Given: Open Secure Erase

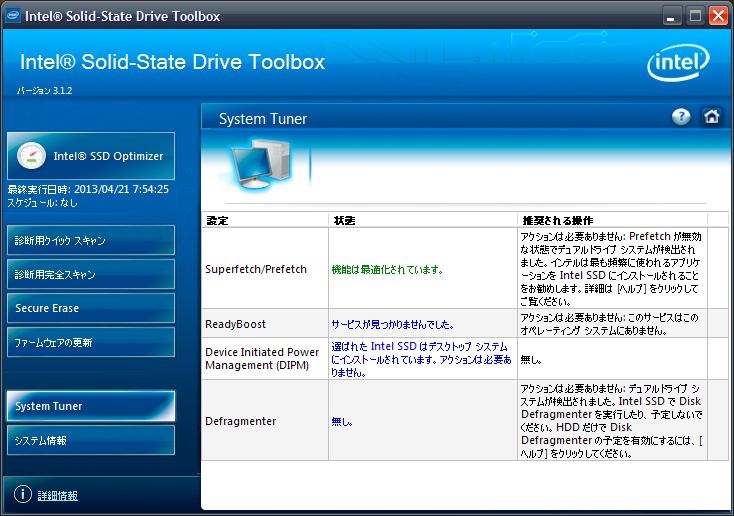Looking at the screenshot, I should (91, 308).
